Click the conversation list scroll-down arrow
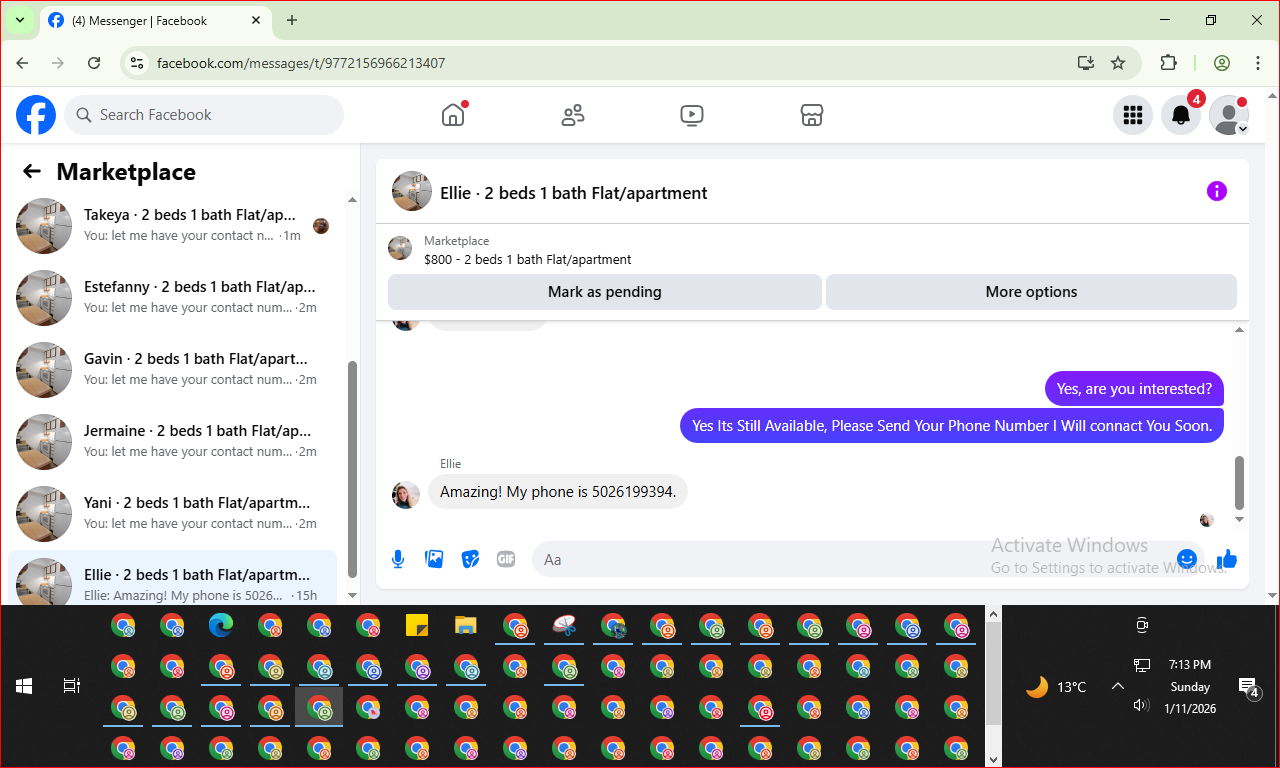Viewport: 1280px width, 768px height. pos(352,594)
